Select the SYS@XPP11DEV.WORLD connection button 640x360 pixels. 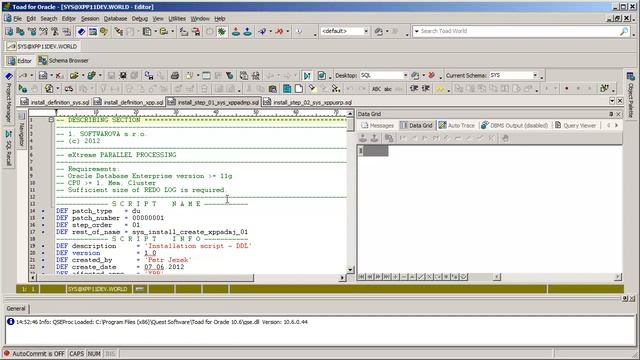pyautogui.click(x=42, y=47)
